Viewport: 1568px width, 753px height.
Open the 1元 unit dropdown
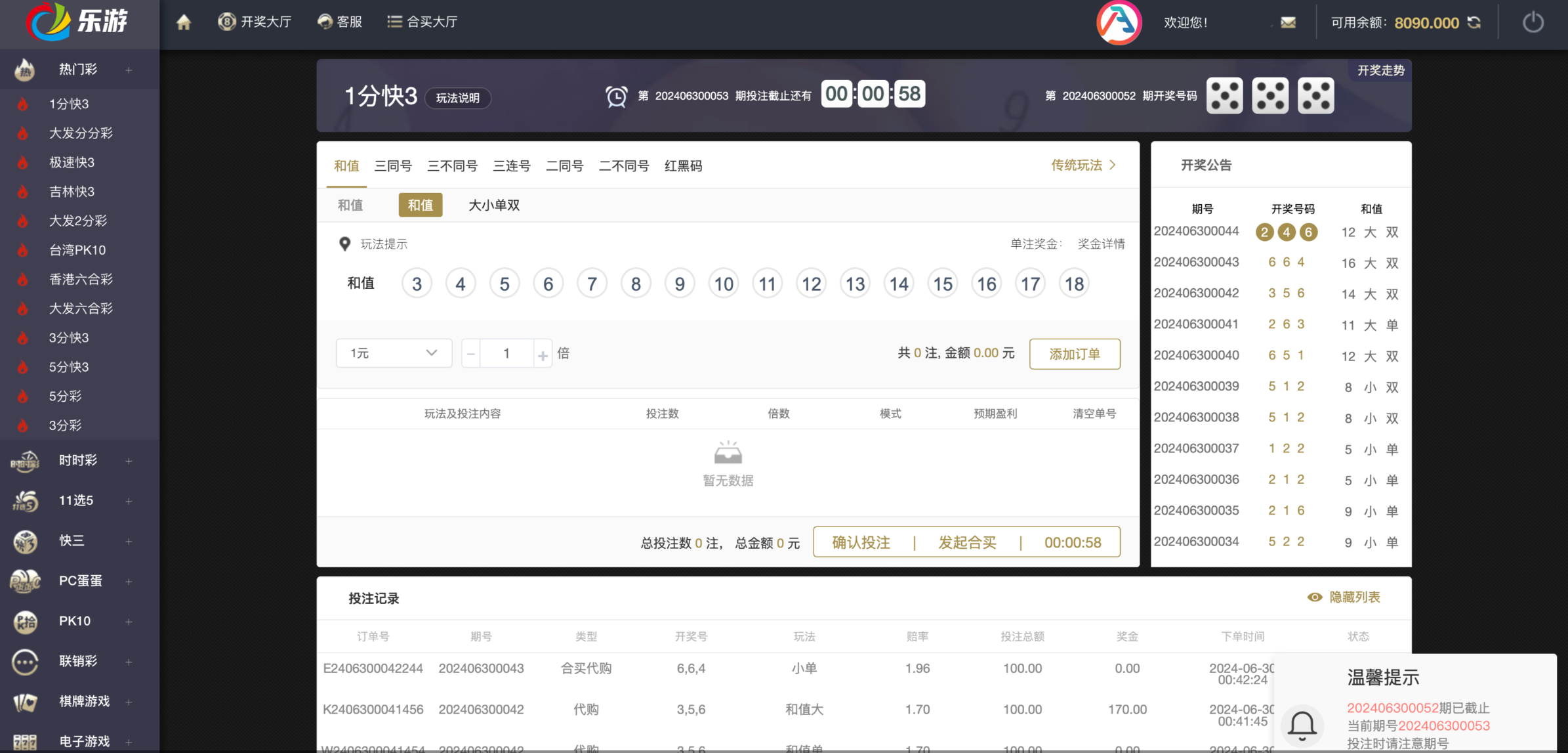click(394, 353)
